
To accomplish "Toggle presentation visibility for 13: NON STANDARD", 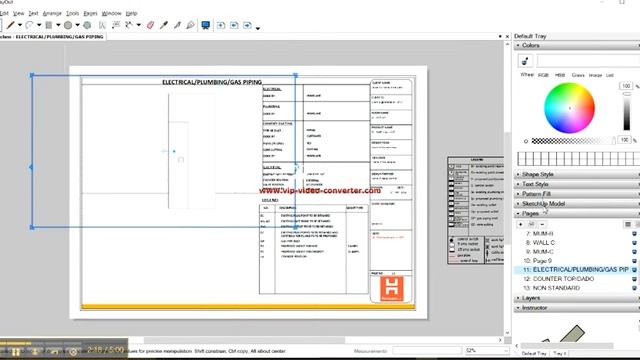I will [634, 288].
